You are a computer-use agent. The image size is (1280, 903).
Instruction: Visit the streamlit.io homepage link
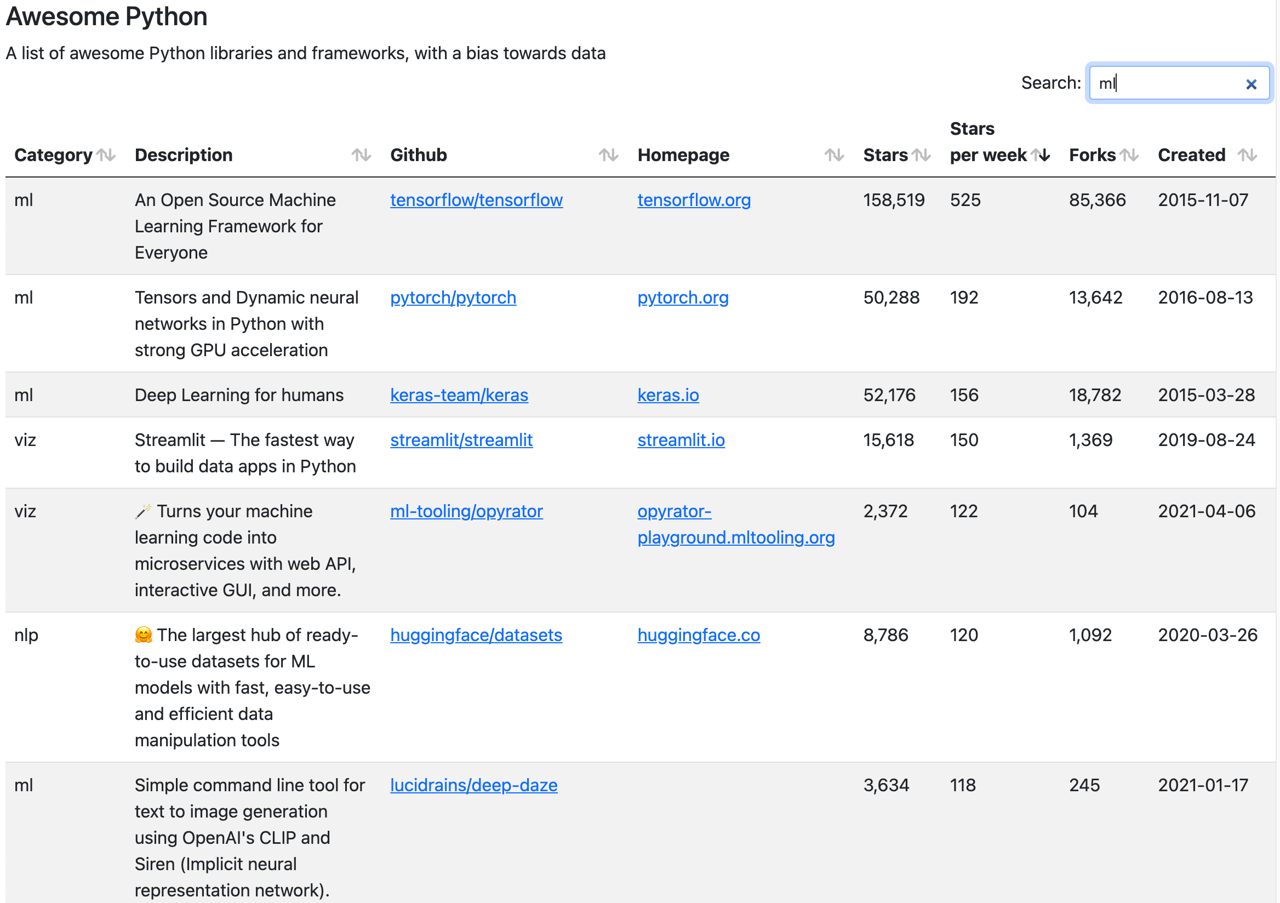click(x=681, y=440)
